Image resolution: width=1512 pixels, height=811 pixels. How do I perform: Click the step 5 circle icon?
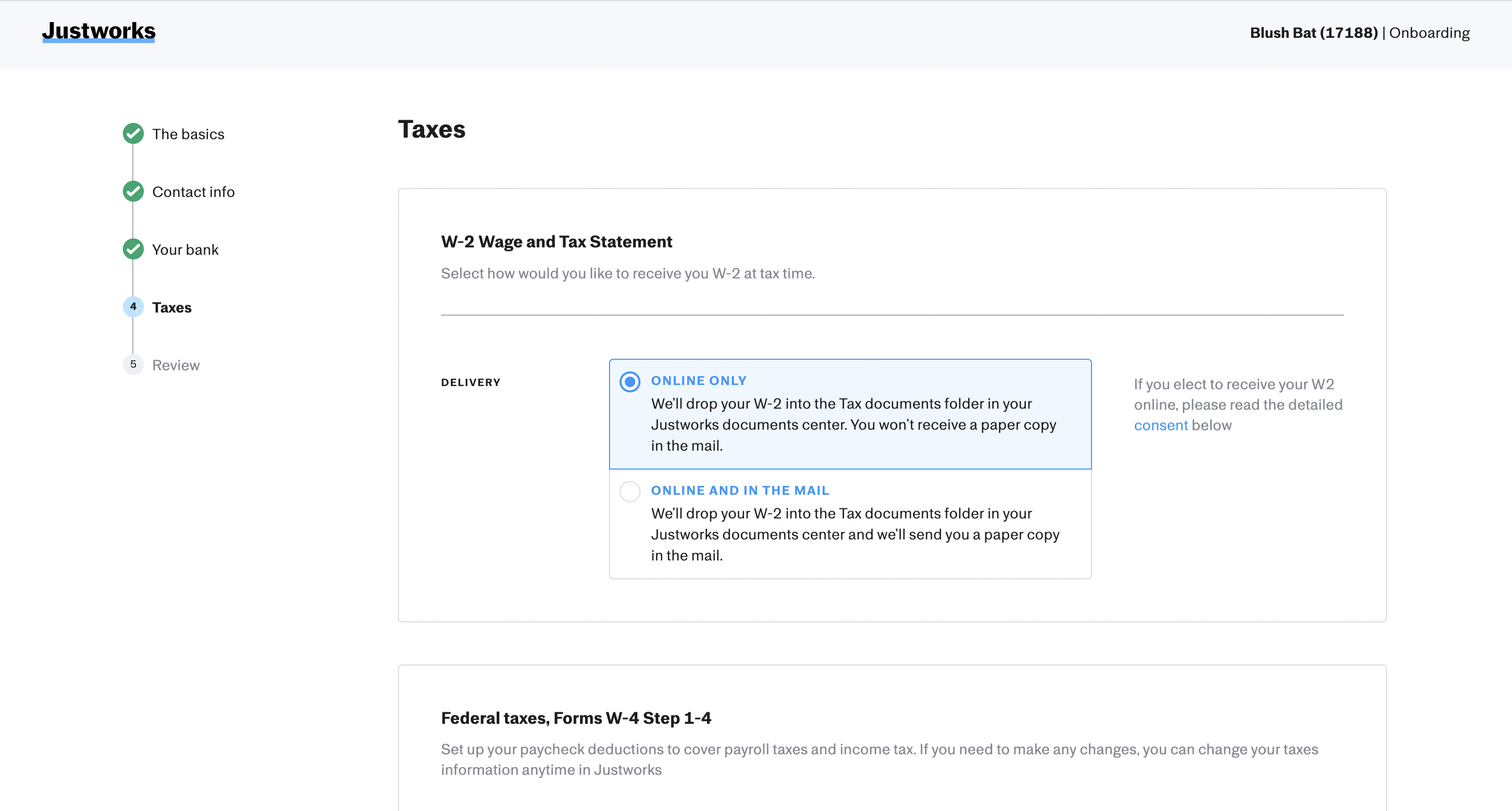coord(133,365)
